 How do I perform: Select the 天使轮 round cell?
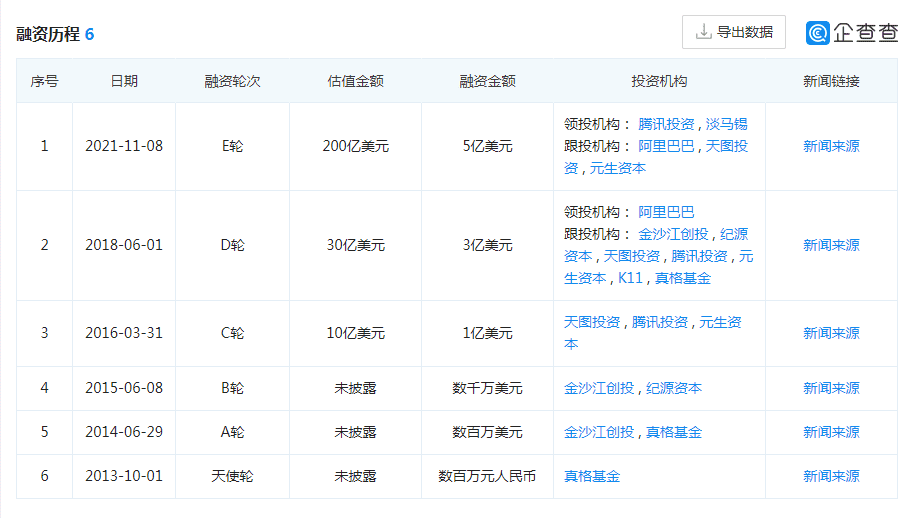232,476
